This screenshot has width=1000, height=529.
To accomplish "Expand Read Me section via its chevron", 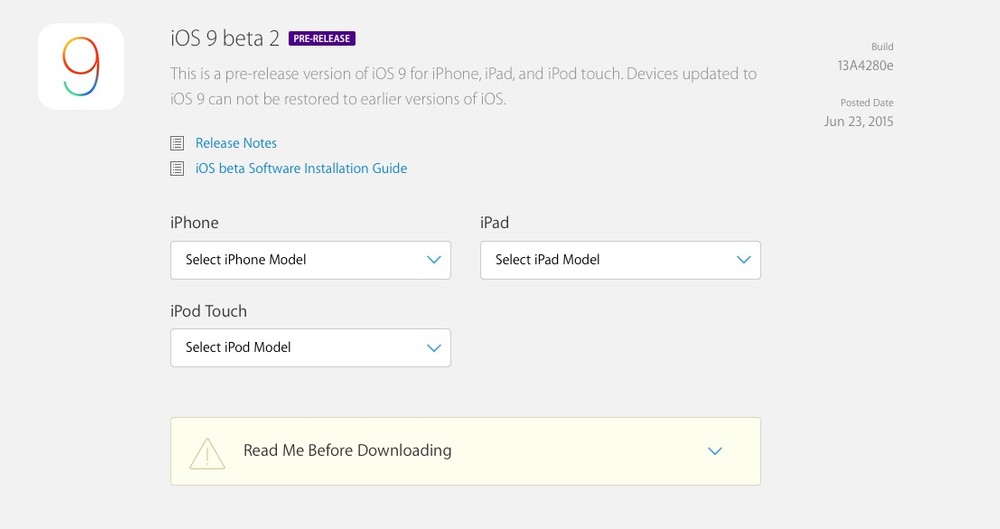I will pyautogui.click(x=715, y=451).
